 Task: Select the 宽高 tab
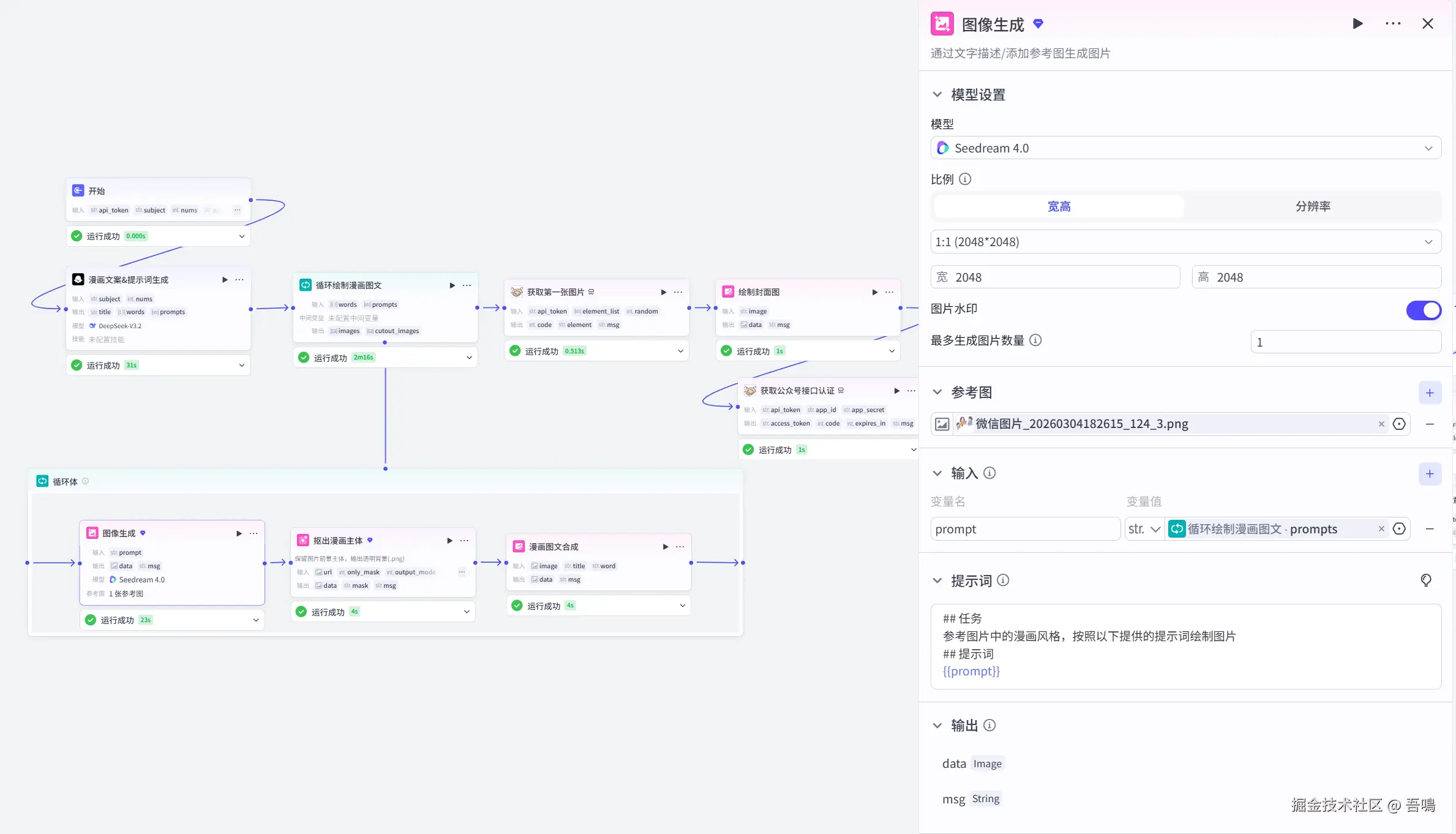(x=1059, y=206)
